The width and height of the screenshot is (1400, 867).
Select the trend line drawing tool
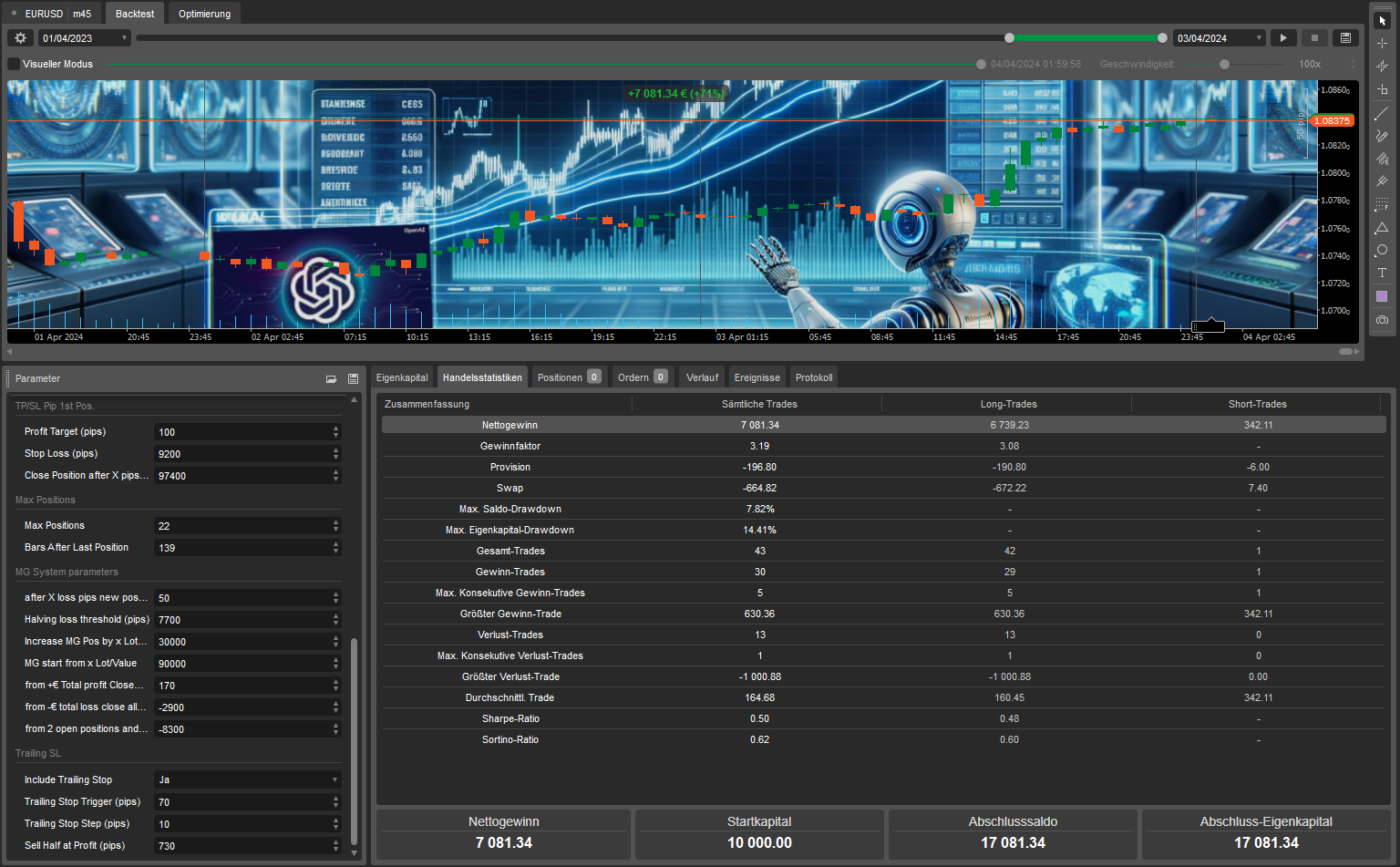(1382, 113)
